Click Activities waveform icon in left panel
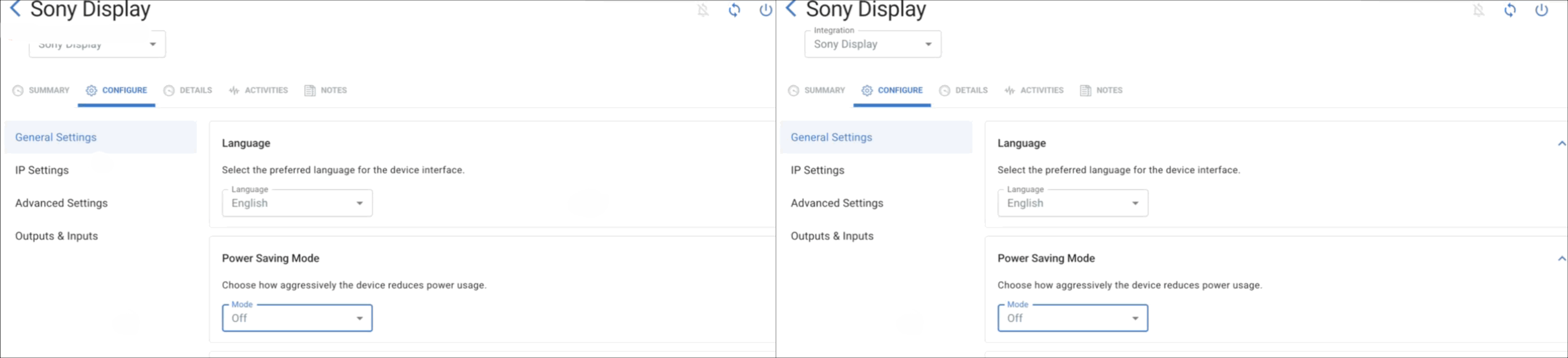This screenshot has width=1568, height=358. point(234,90)
